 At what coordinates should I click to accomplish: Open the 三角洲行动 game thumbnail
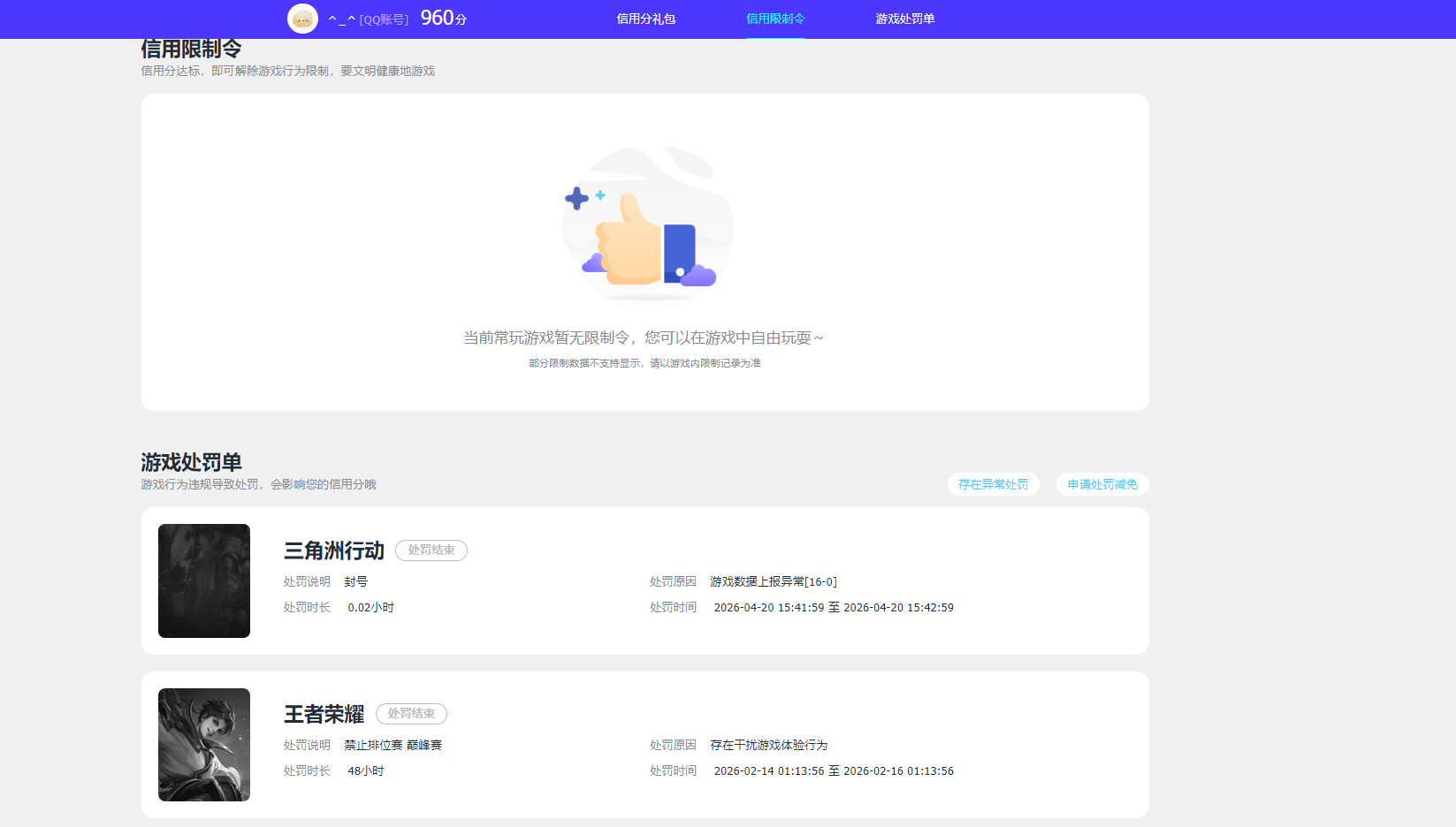(x=204, y=580)
